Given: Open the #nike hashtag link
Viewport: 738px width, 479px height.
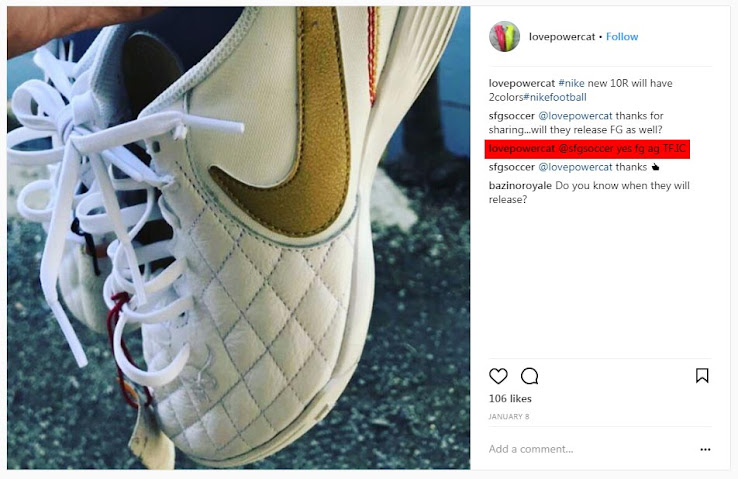Looking at the screenshot, I should click(x=571, y=83).
